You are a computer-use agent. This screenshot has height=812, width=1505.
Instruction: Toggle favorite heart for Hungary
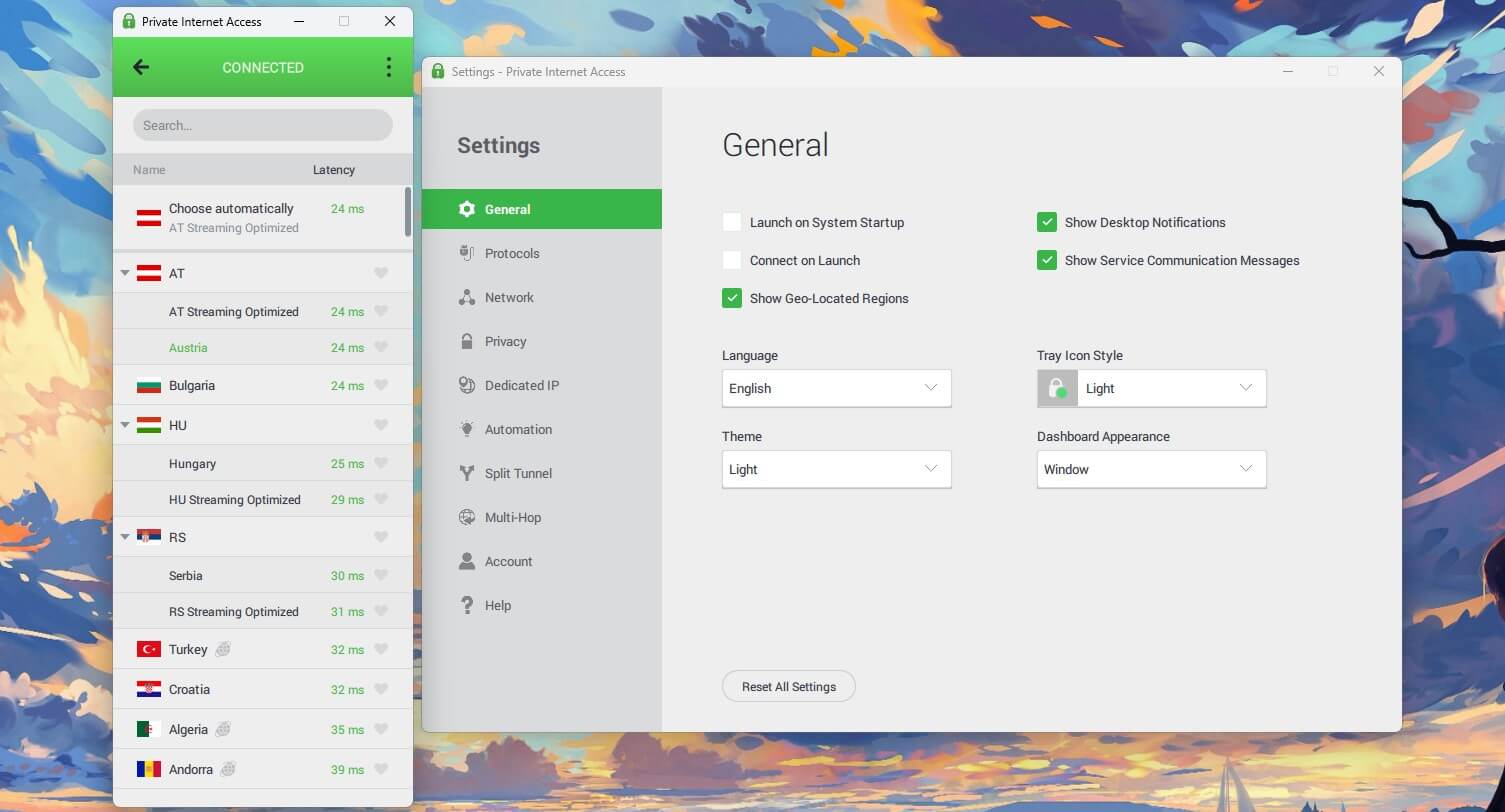[381, 463]
